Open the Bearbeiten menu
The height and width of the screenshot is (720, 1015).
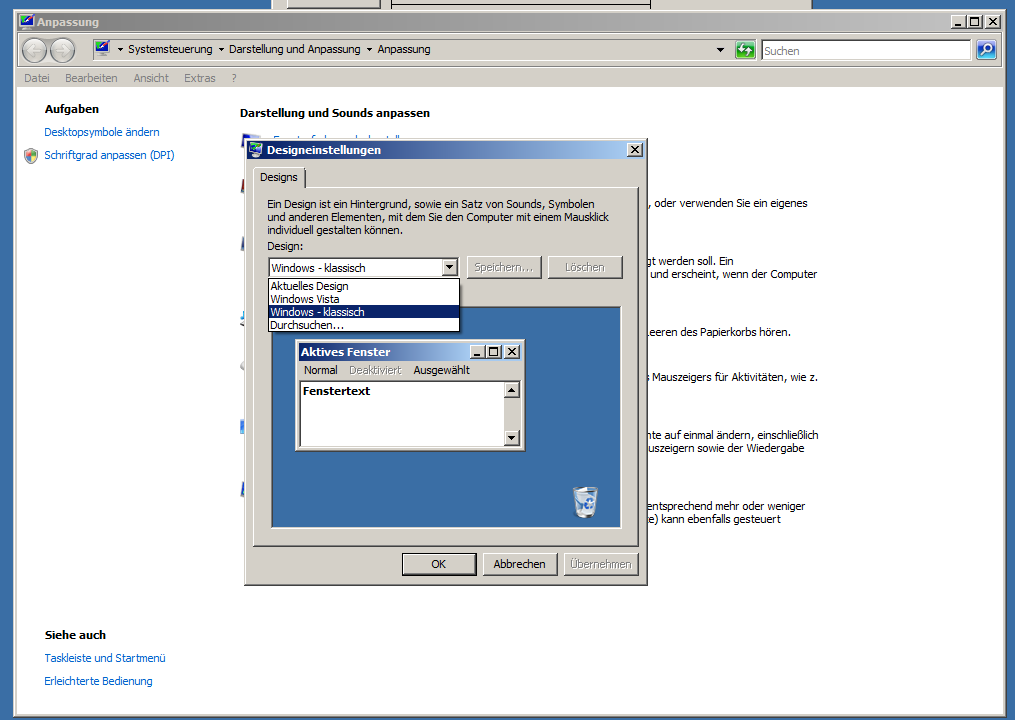(x=91, y=78)
